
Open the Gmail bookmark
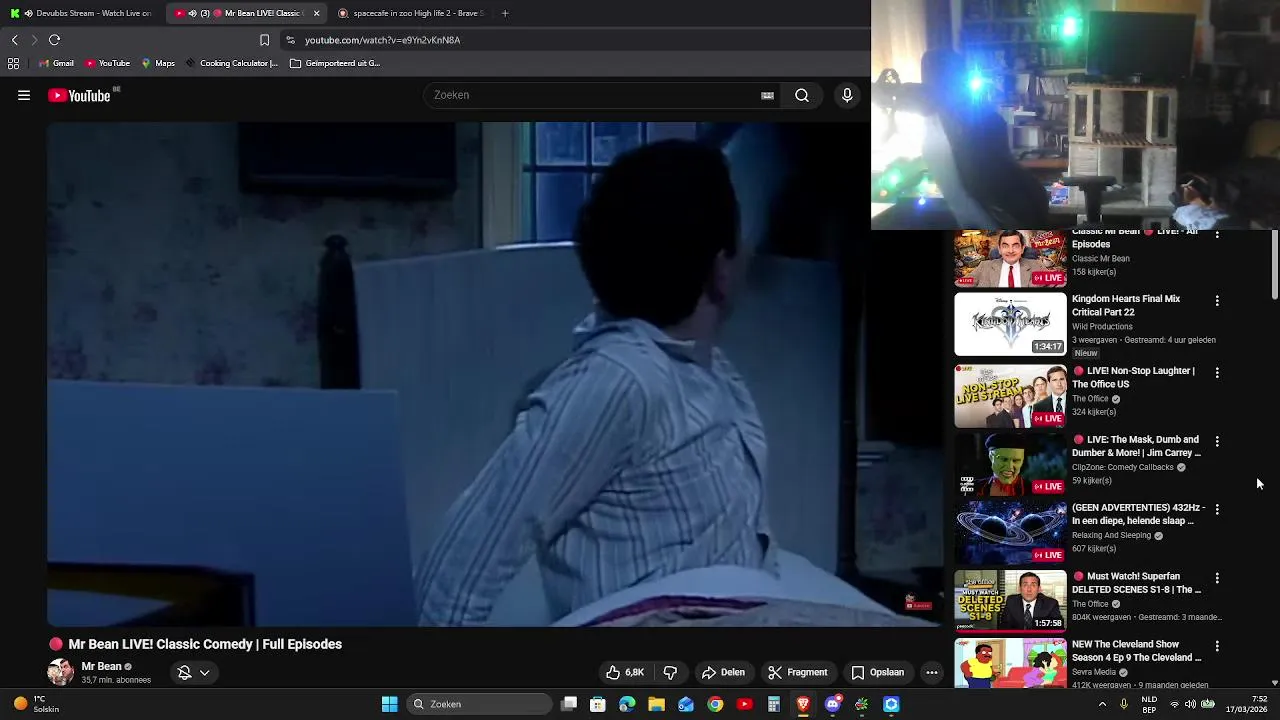pos(56,63)
